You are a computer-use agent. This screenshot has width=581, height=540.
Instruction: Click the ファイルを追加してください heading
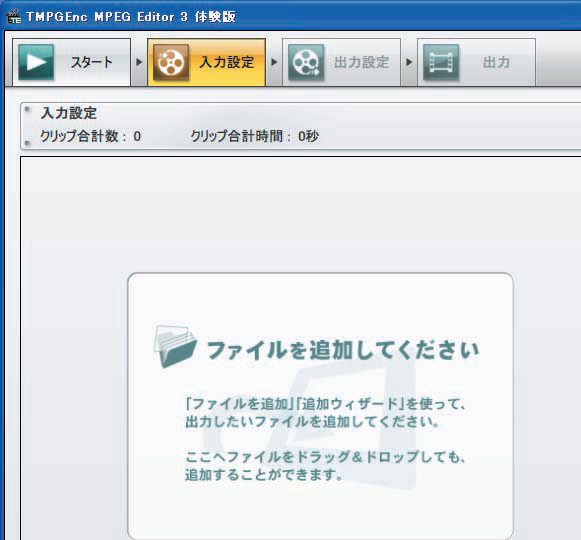[x=343, y=350]
